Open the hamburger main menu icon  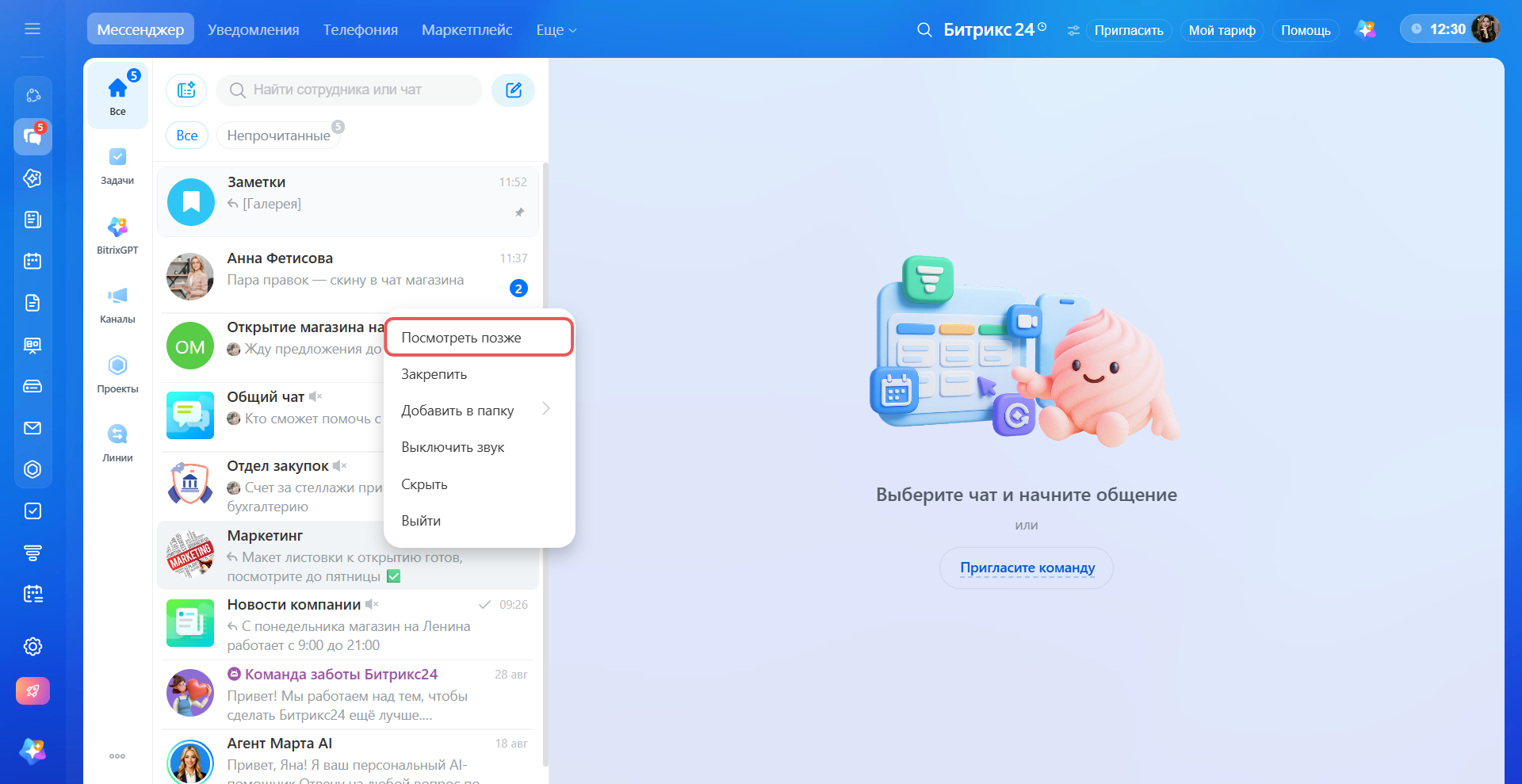tap(33, 29)
